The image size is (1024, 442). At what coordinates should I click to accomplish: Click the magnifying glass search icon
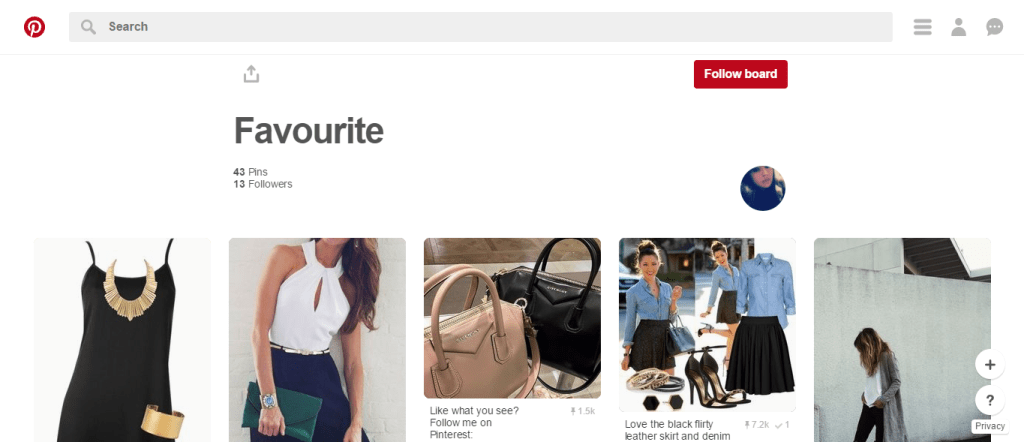tap(88, 27)
